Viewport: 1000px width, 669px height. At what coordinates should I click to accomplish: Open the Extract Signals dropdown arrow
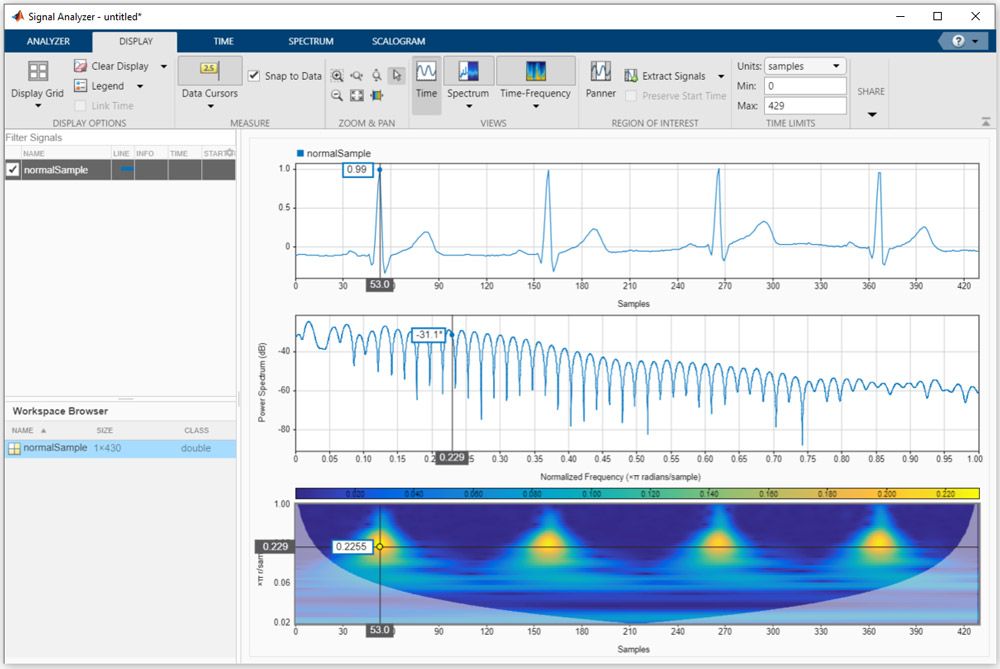coord(720,75)
